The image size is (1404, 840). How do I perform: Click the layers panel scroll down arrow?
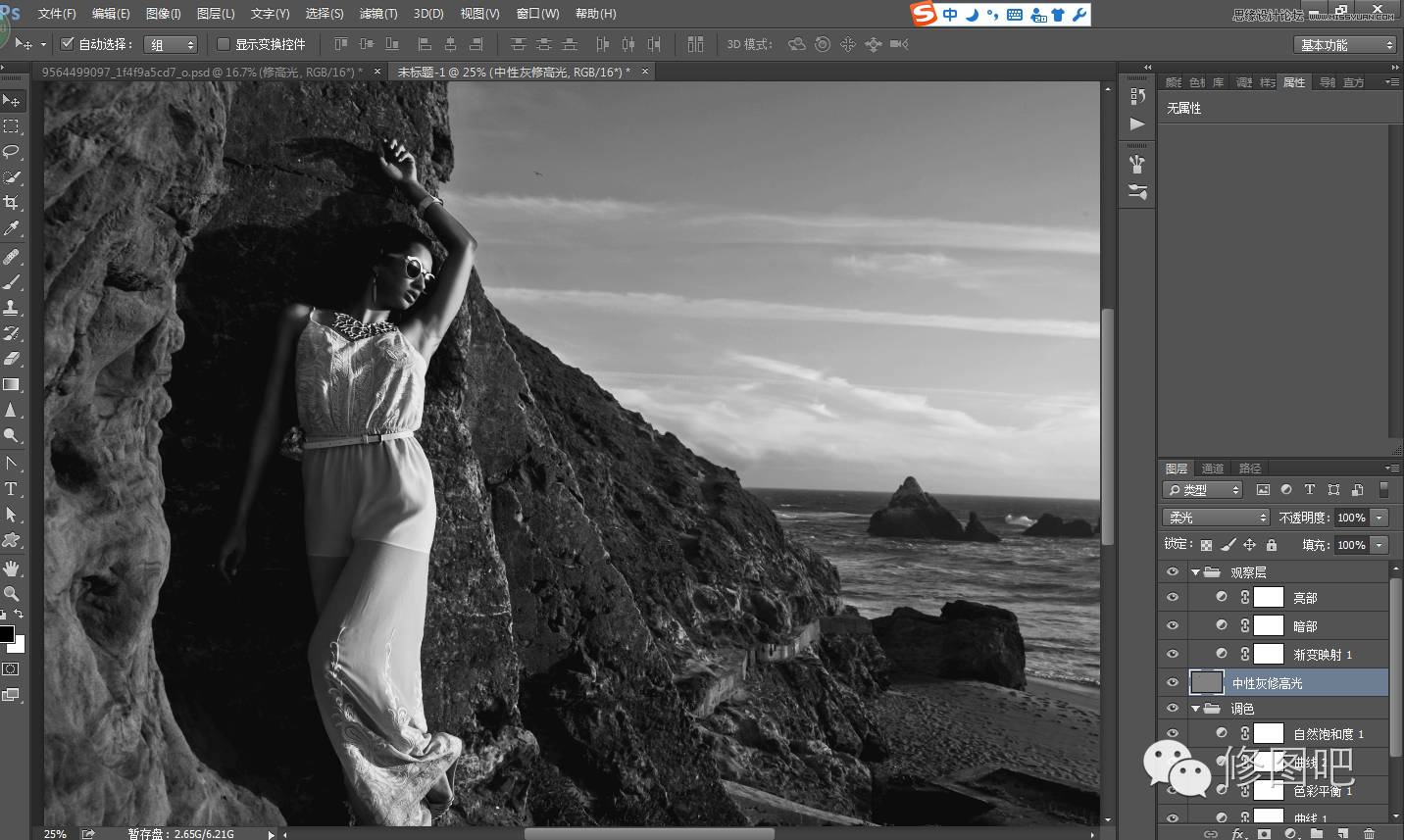click(x=1396, y=816)
